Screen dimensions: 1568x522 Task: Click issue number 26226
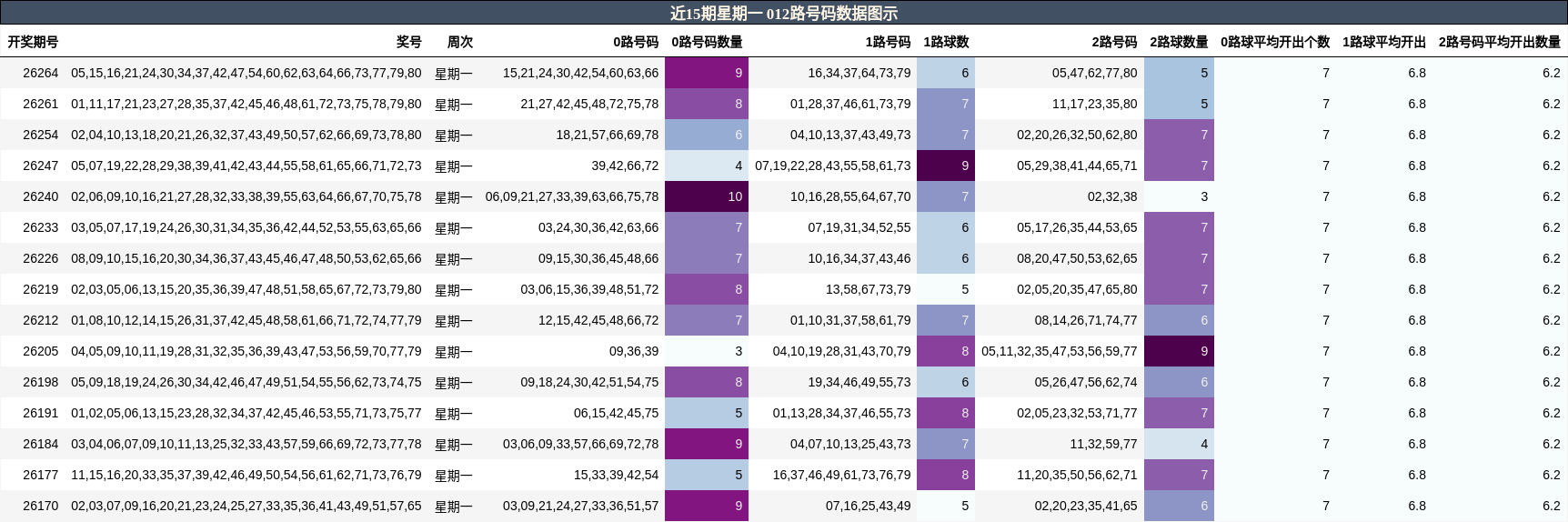(41, 258)
